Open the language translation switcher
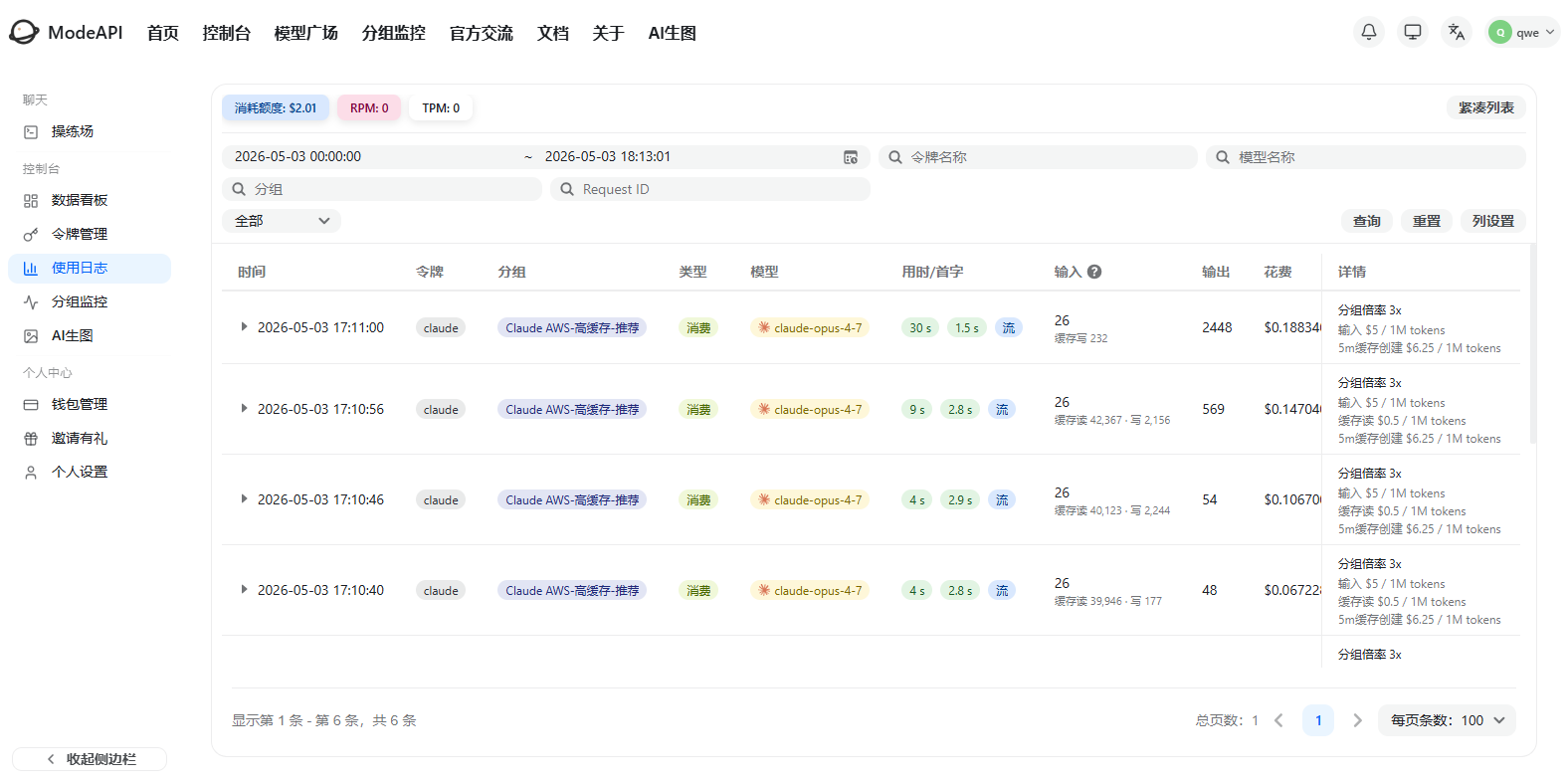This screenshot has height=782, width=1568. coord(1457,32)
